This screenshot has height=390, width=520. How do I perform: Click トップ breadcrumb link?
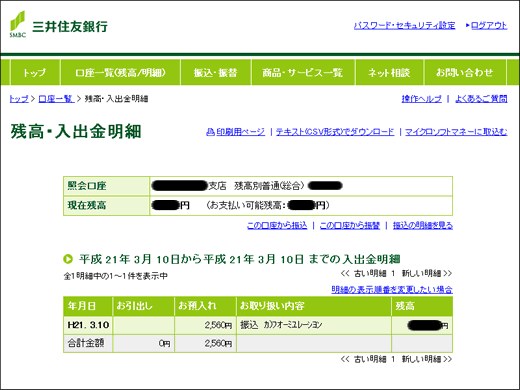coord(19,99)
